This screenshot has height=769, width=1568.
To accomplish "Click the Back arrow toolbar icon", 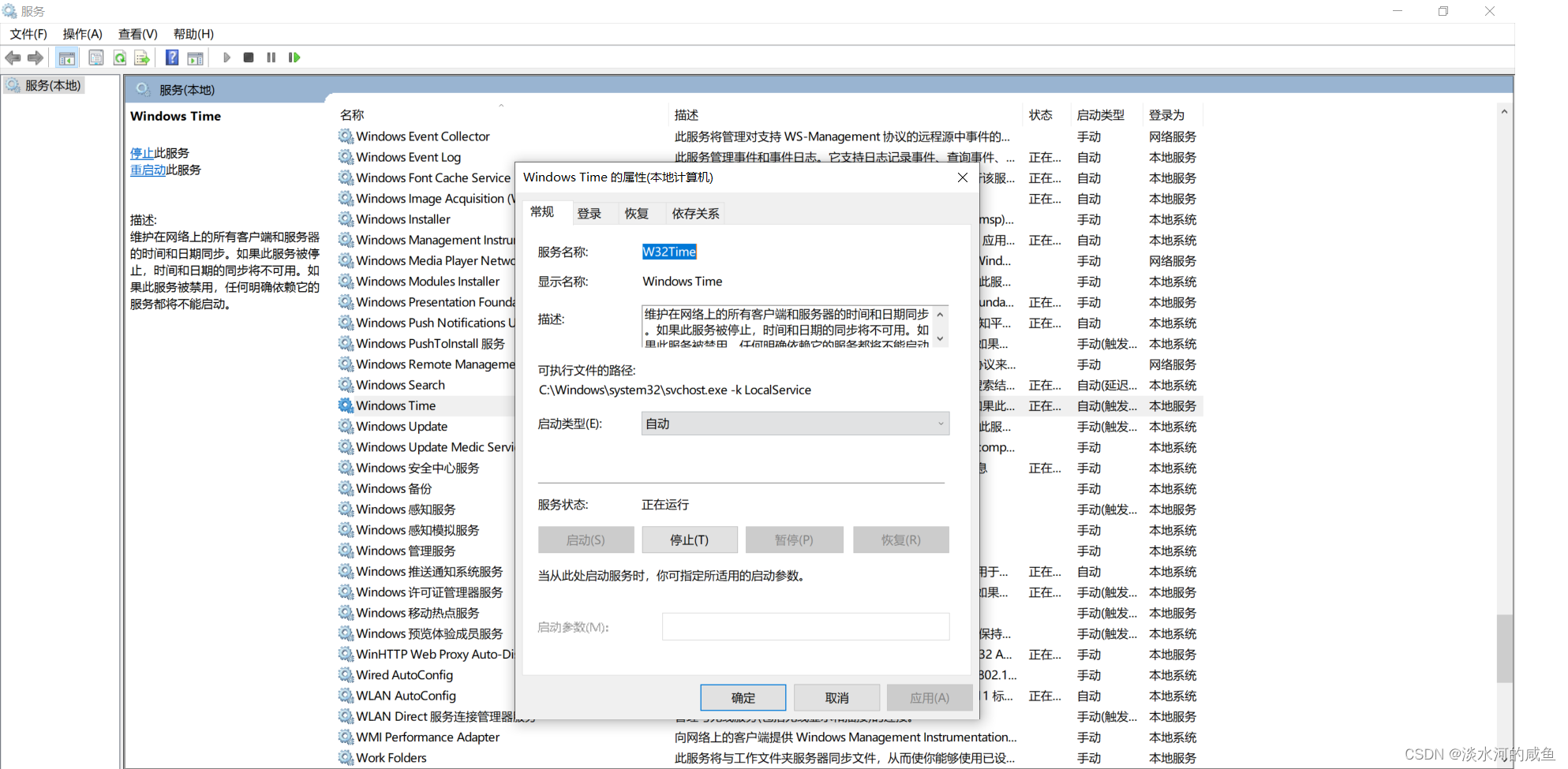I will click(x=13, y=58).
